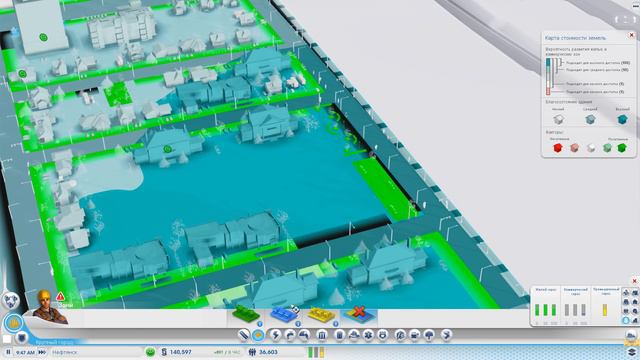Click the green smiley on blue house roof
The height and width of the screenshot is (360, 640).
click(167, 149)
